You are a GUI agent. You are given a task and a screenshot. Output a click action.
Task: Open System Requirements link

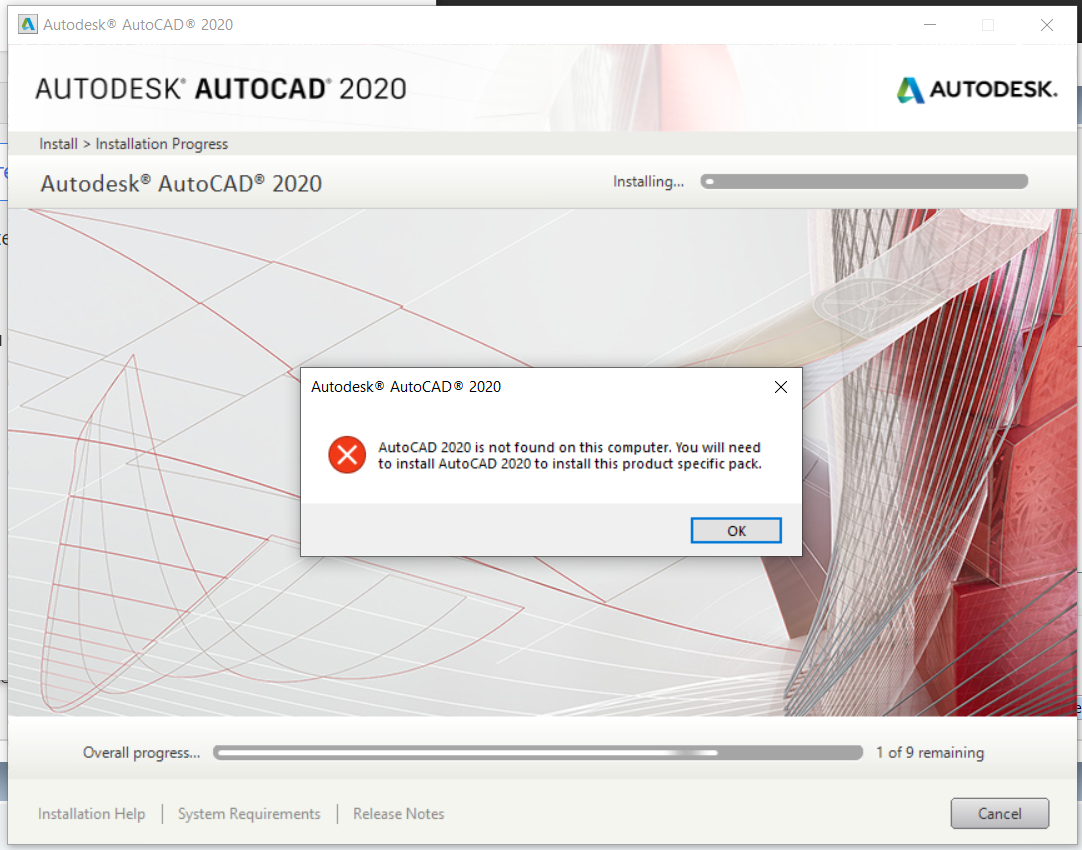point(249,814)
